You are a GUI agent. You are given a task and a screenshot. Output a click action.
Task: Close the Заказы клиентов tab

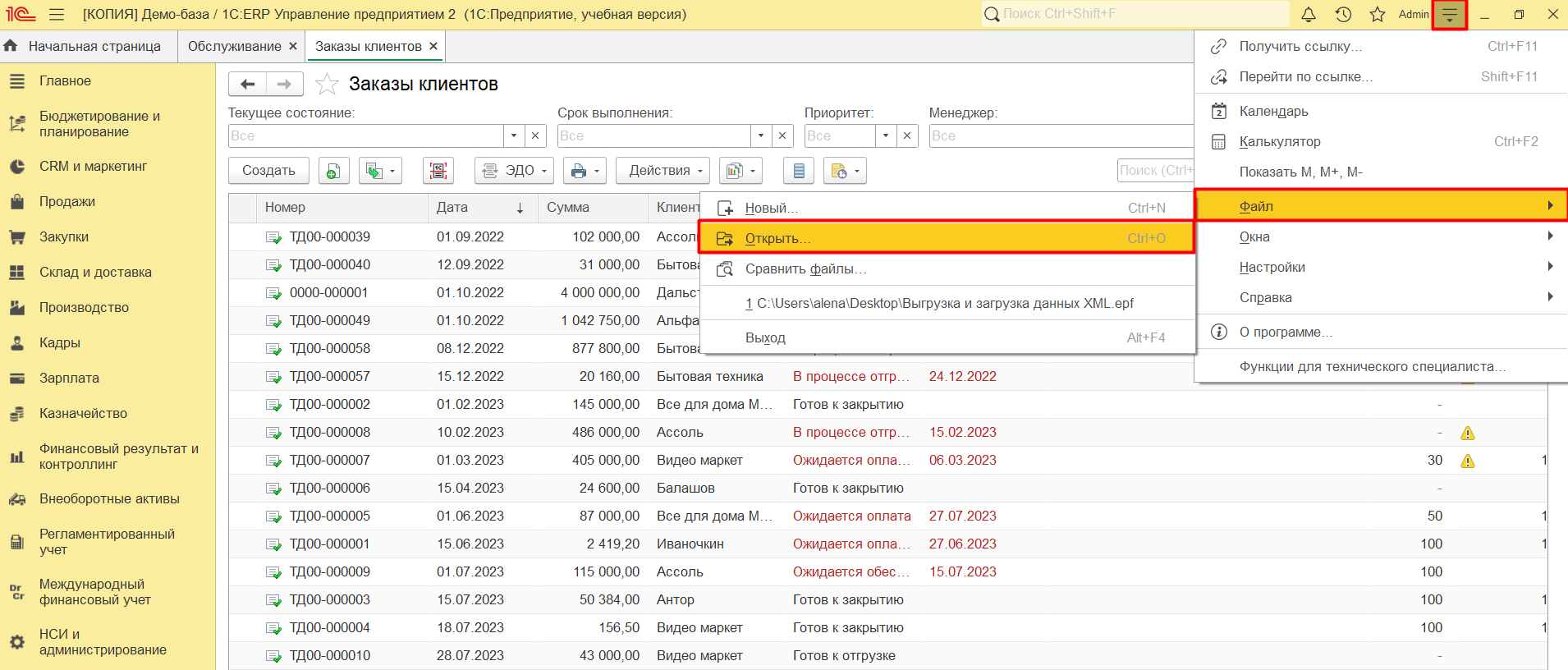click(x=433, y=46)
